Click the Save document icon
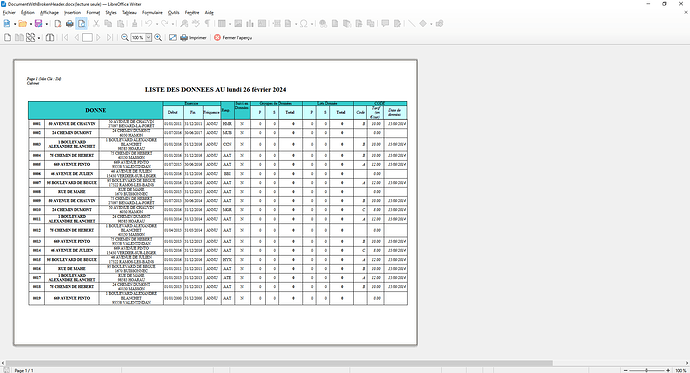Viewport: 690px width, 373px height. click(x=38, y=24)
